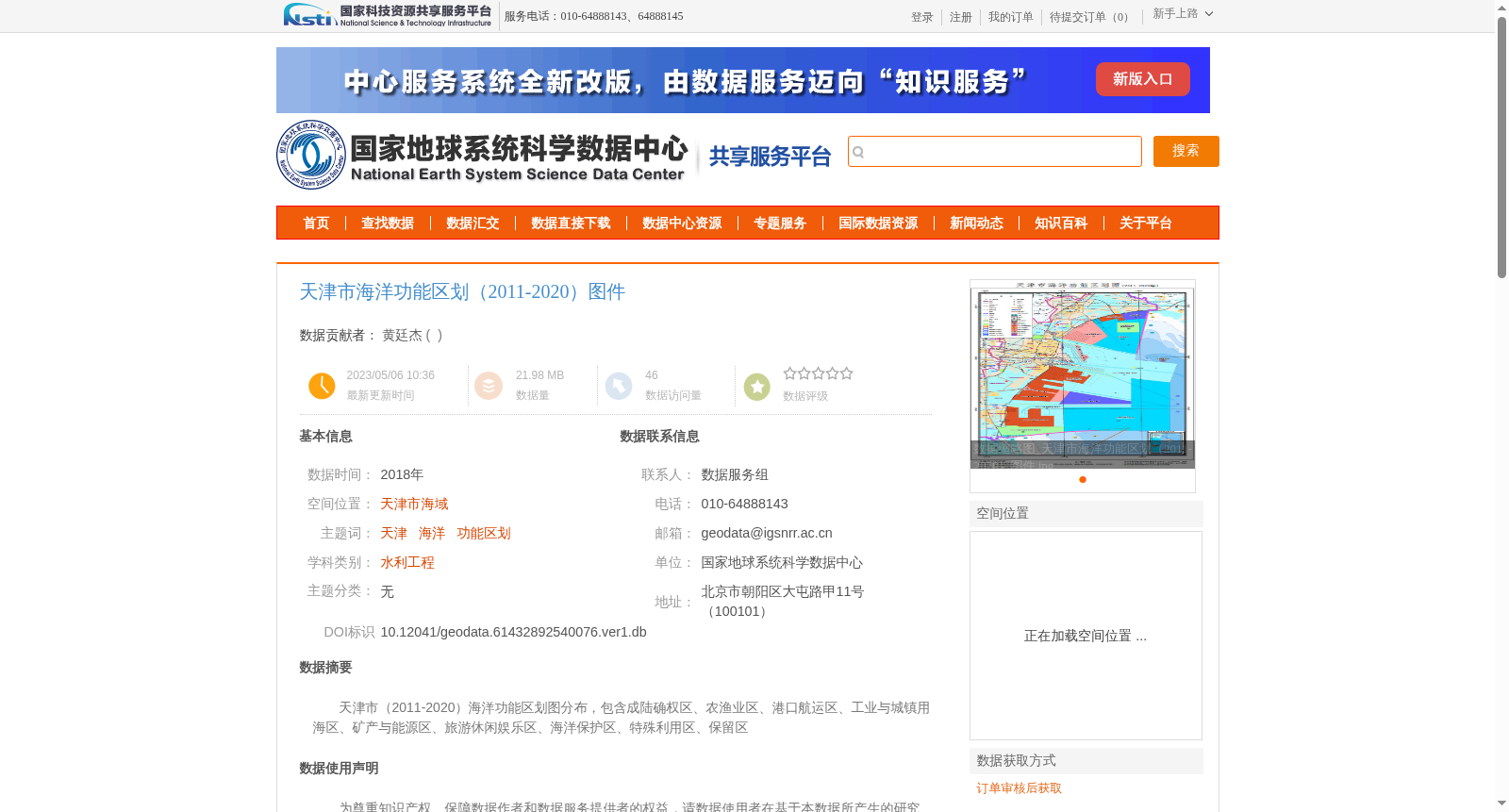Open the dataset map thumbnail image
Screen dimensions: 1509x812
tap(1083, 374)
